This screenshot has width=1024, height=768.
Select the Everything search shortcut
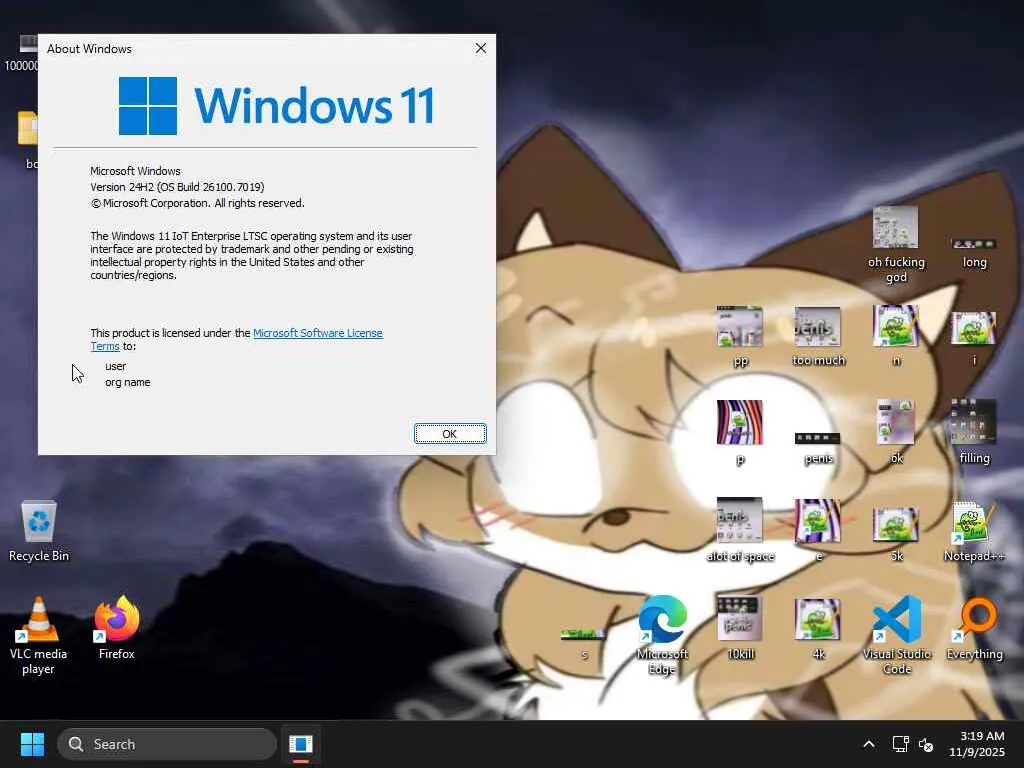click(974, 628)
